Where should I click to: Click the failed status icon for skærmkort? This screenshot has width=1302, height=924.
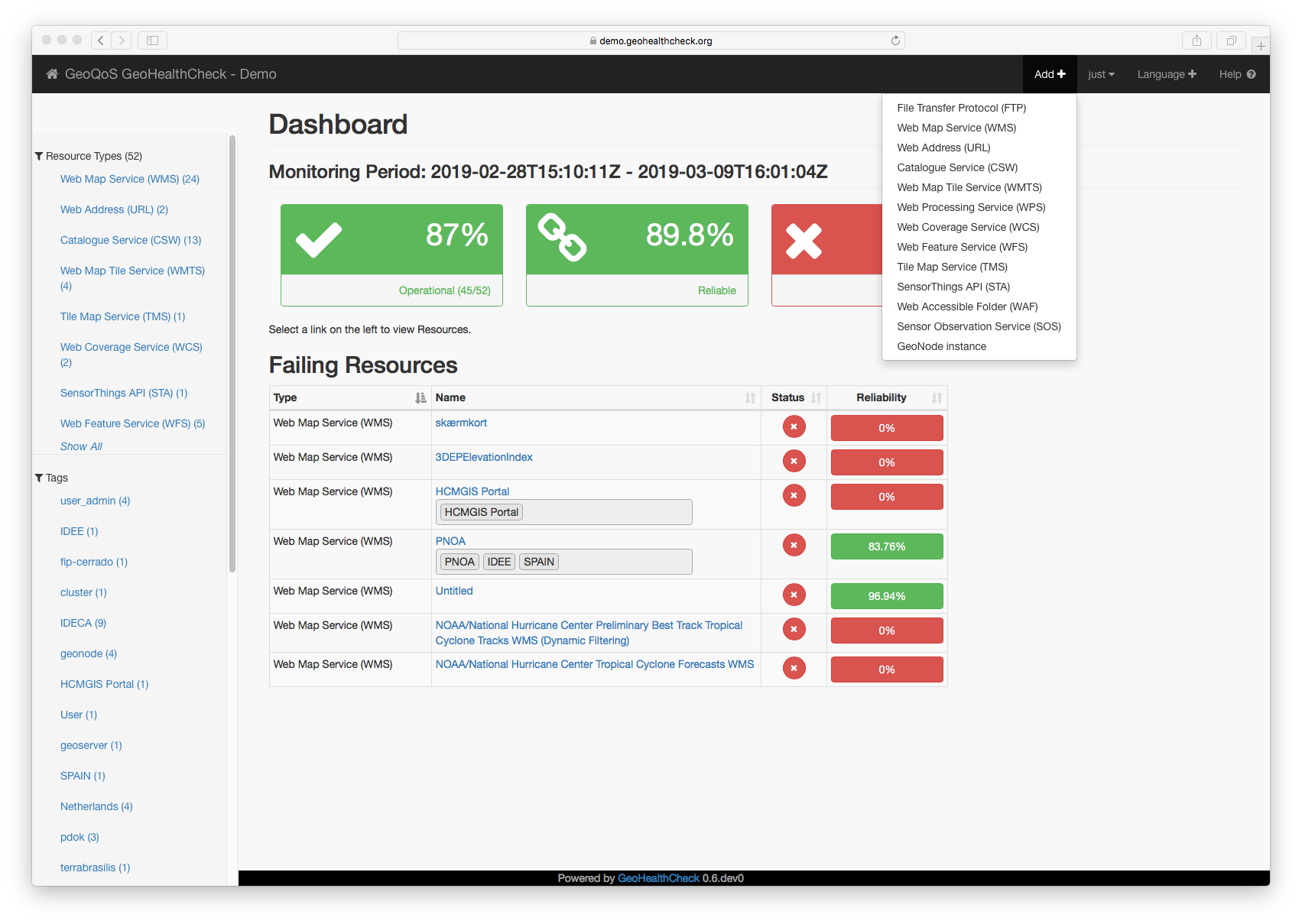[x=794, y=426]
